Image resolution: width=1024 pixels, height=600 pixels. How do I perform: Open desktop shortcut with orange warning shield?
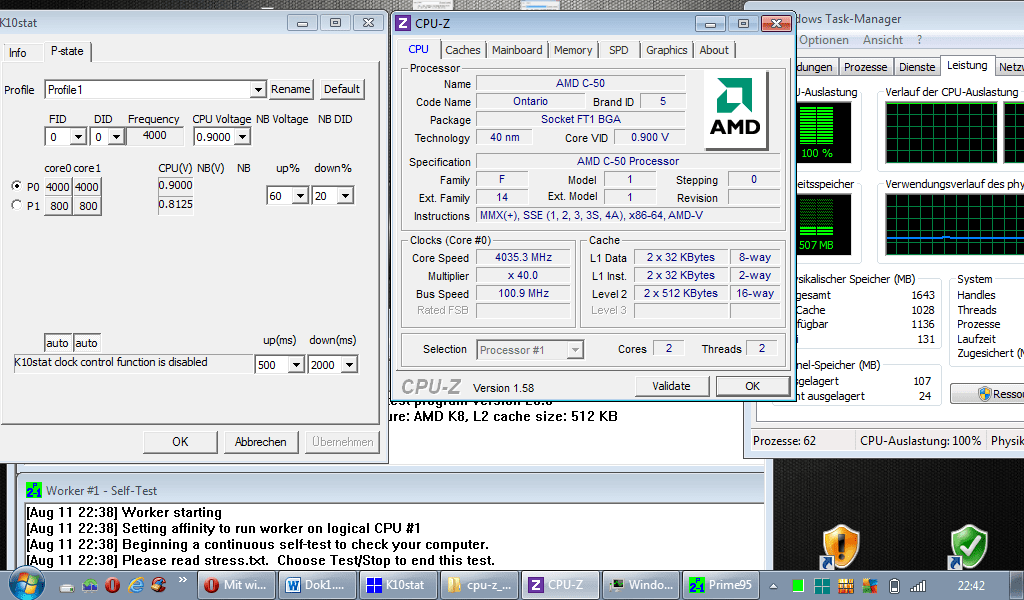tap(840, 546)
